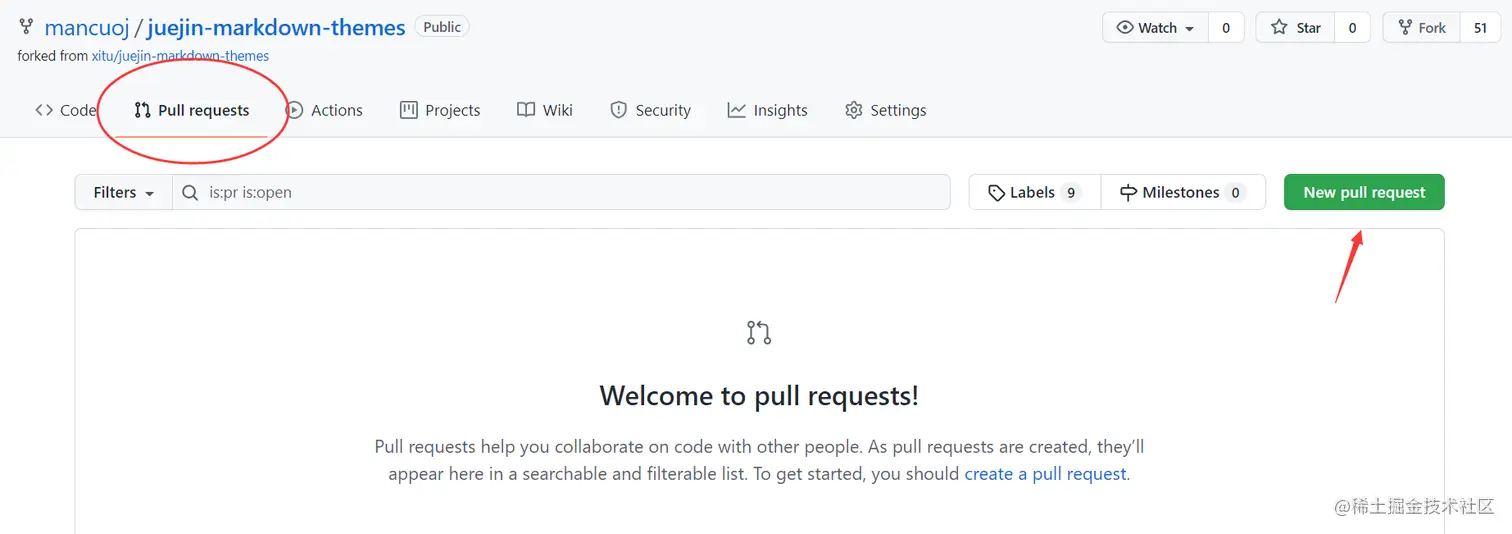Focus the is:pr is:open search field

[x=561, y=192]
